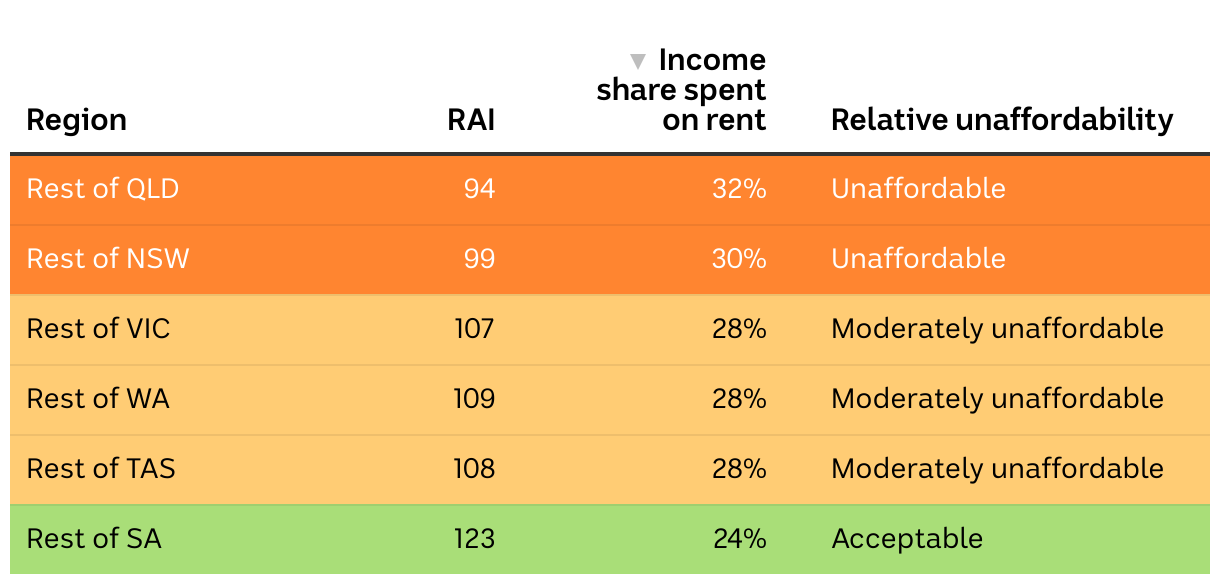Click the sort arrow beside Income share
This screenshot has height=584, width=1220.
[x=638, y=61]
